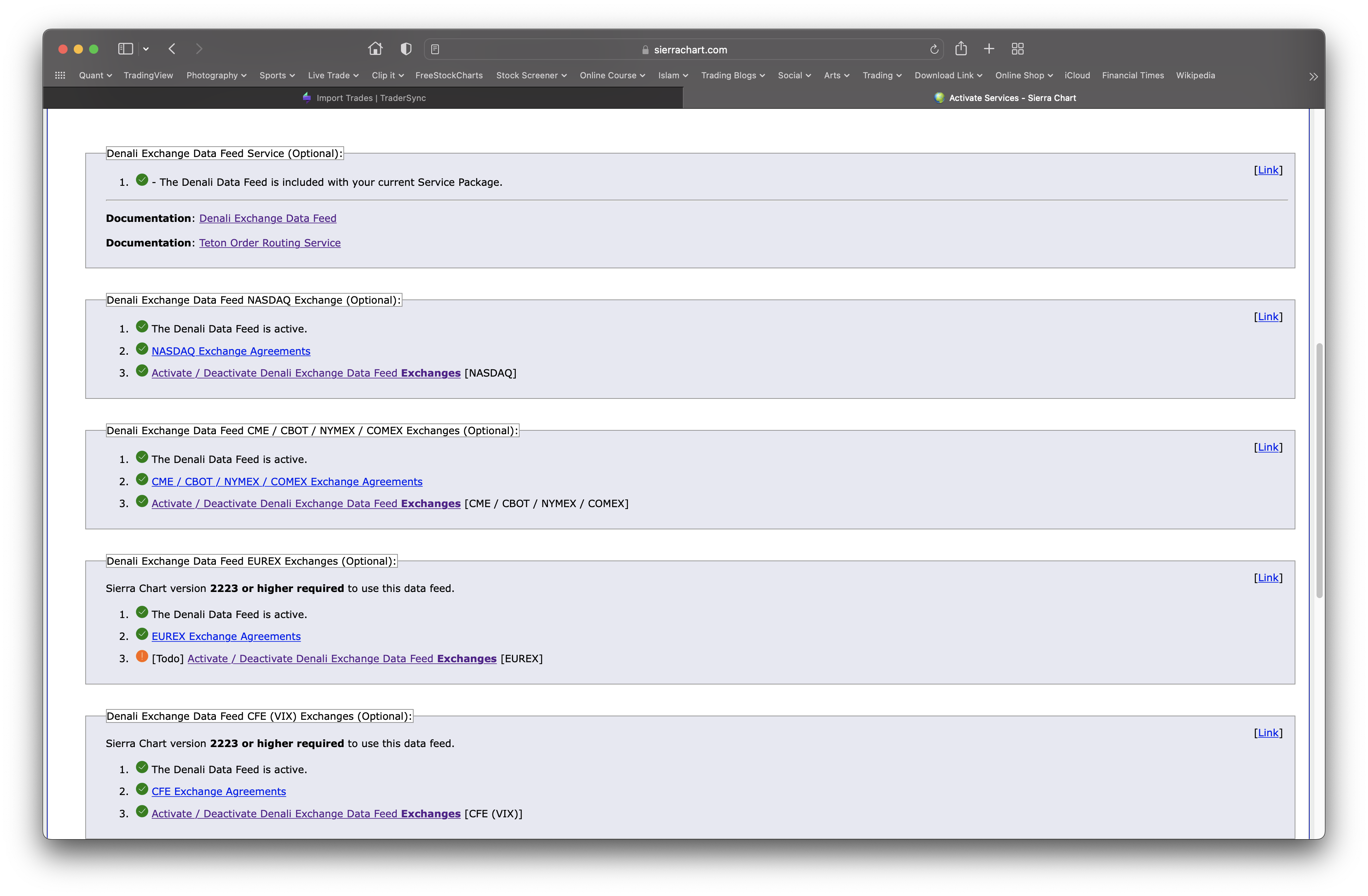Expand the Quant bookmarks folder
Viewport: 1368px width, 896px height.
tap(95, 75)
